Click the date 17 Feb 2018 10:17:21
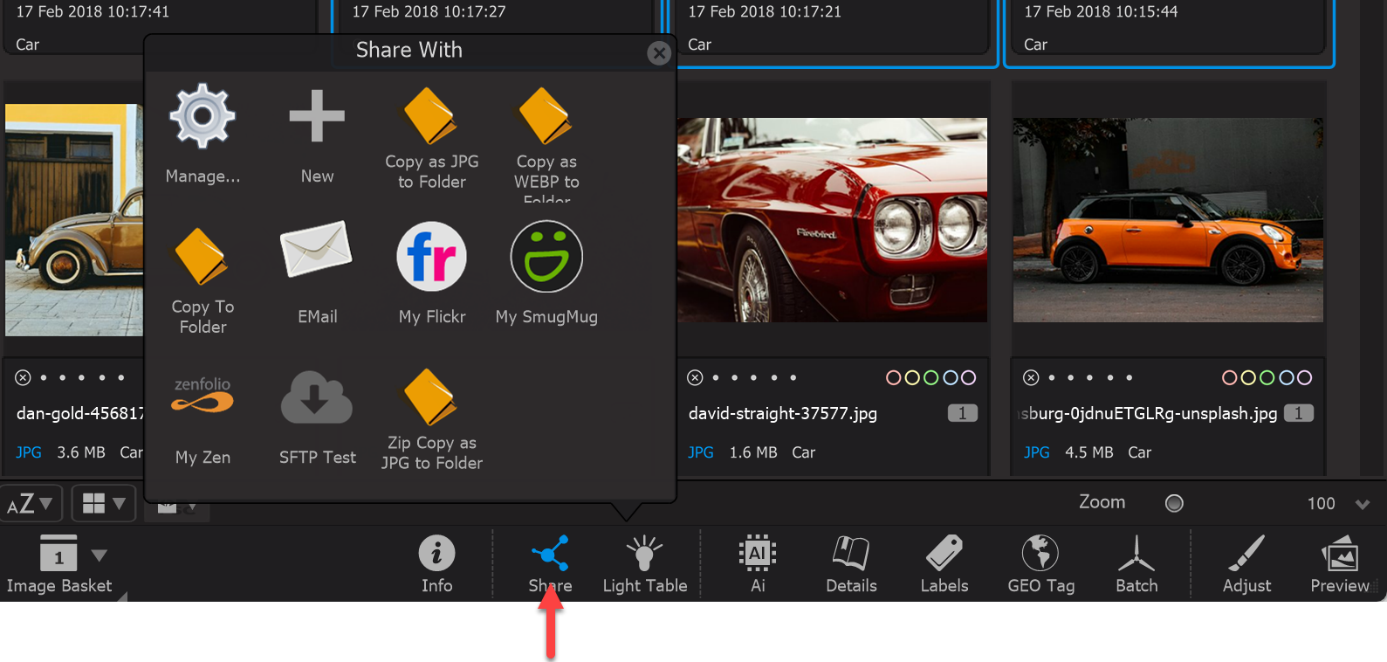The image size is (1387, 662). coord(765,12)
